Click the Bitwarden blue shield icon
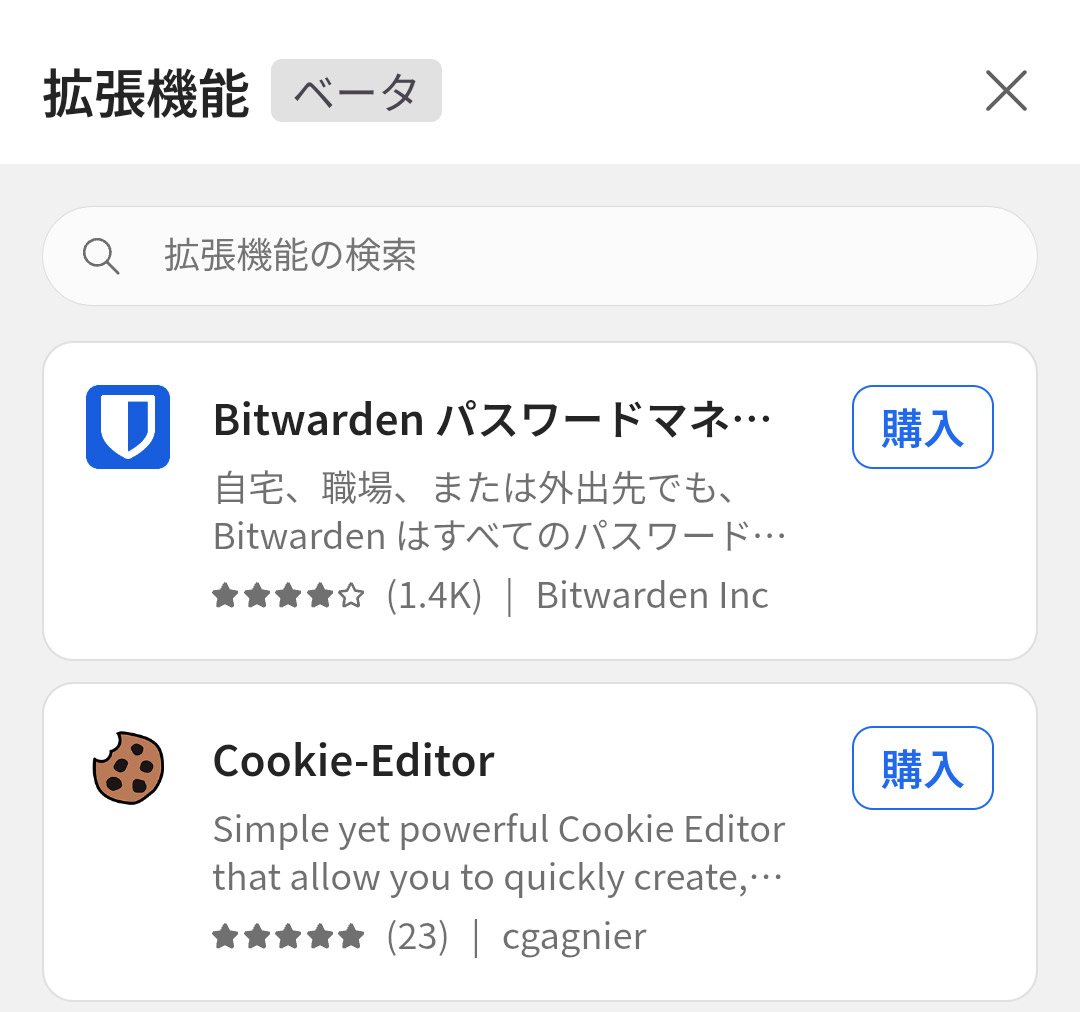 (x=127, y=426)
